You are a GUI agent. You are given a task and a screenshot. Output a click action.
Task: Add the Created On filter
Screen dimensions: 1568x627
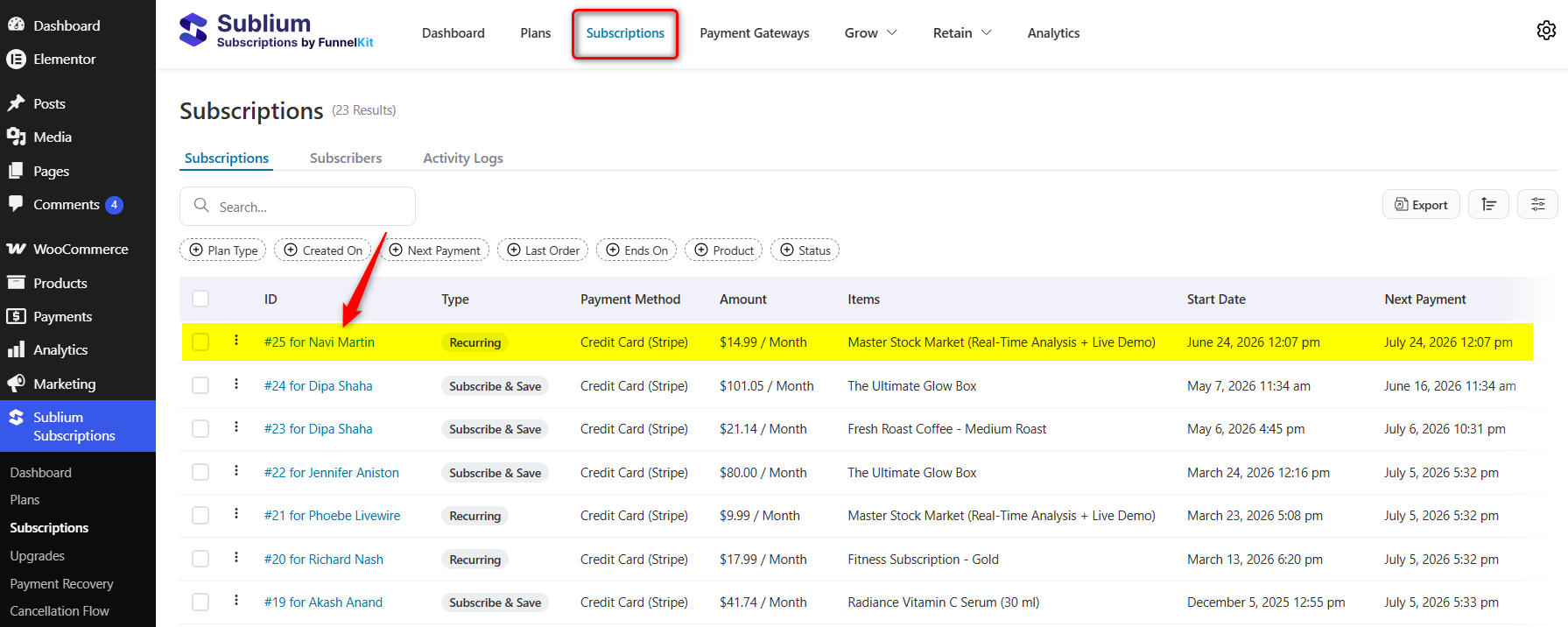pos(323,250)
